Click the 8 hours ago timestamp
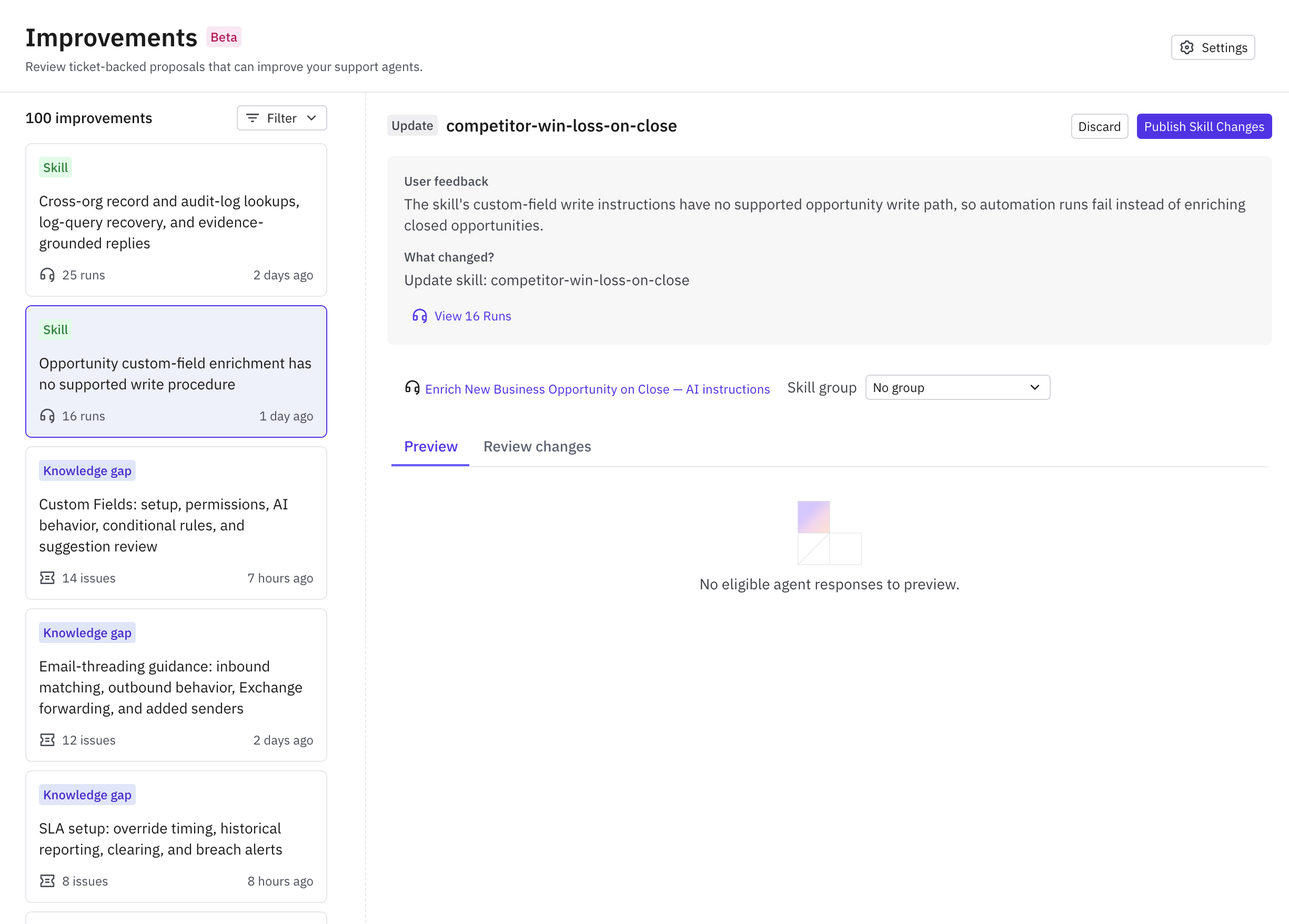 (x=280, y=881)
